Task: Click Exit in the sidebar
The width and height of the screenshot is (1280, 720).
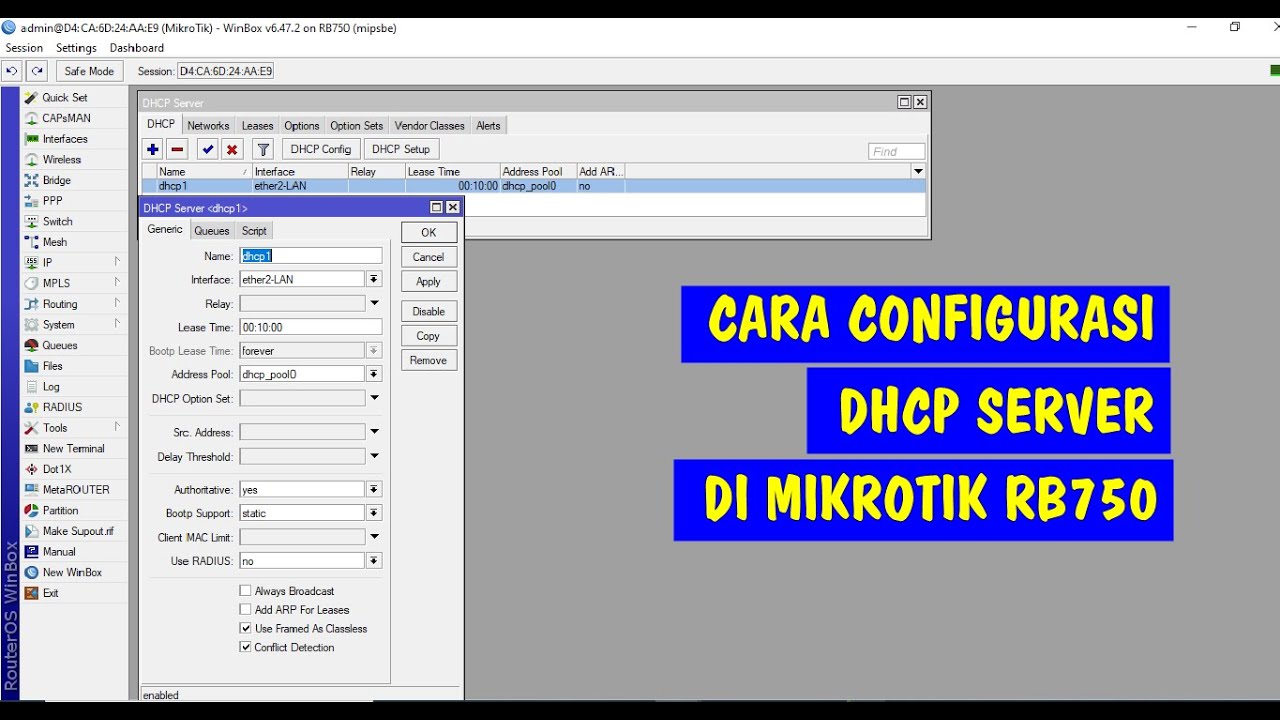Action: coord(50,593)
